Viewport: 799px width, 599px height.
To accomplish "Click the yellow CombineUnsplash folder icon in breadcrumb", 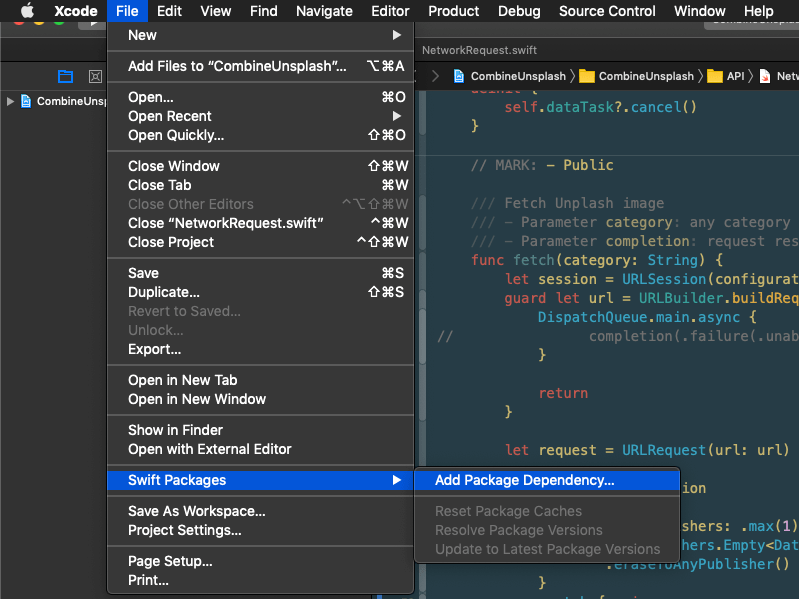I will click(x=587, y=76).
